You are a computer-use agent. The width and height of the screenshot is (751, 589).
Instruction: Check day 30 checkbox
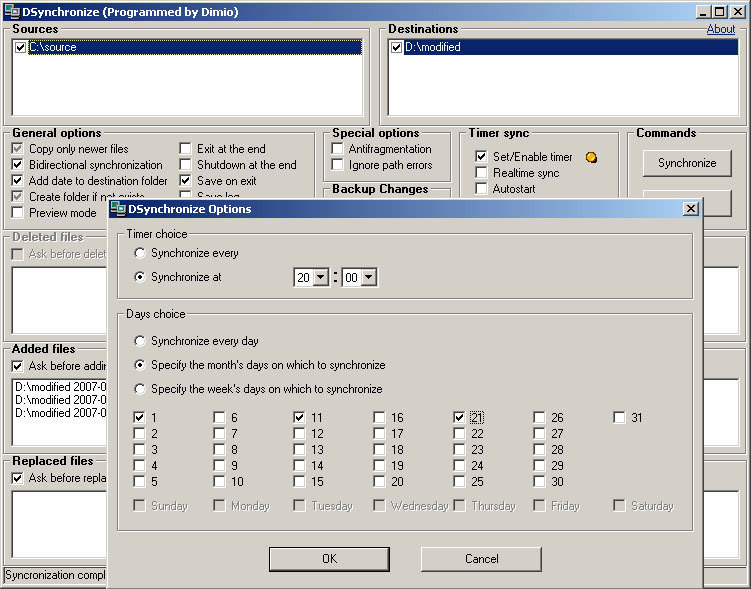tap(539, 481)
